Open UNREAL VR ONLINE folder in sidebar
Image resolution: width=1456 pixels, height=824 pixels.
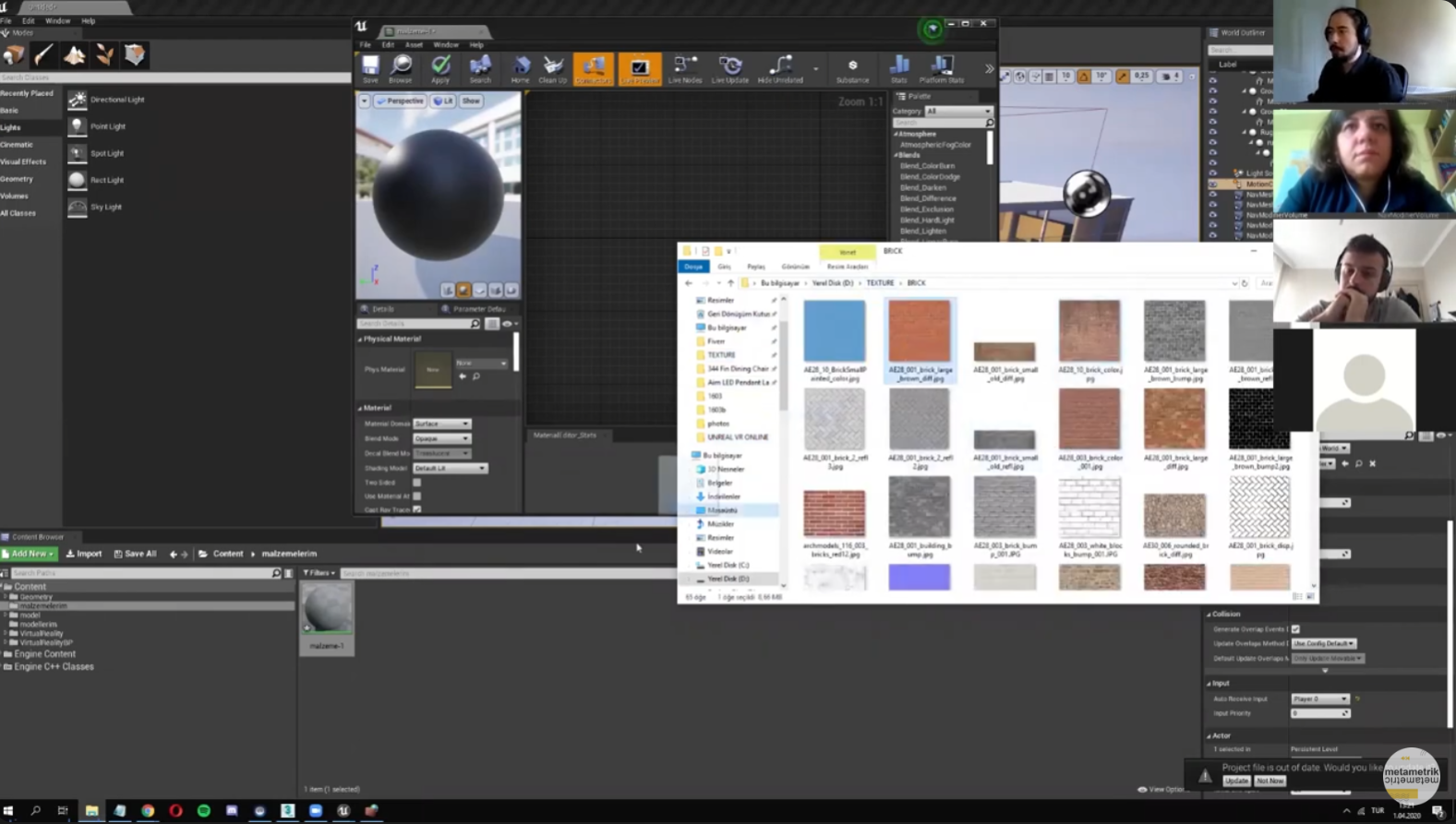pos(737,437)
